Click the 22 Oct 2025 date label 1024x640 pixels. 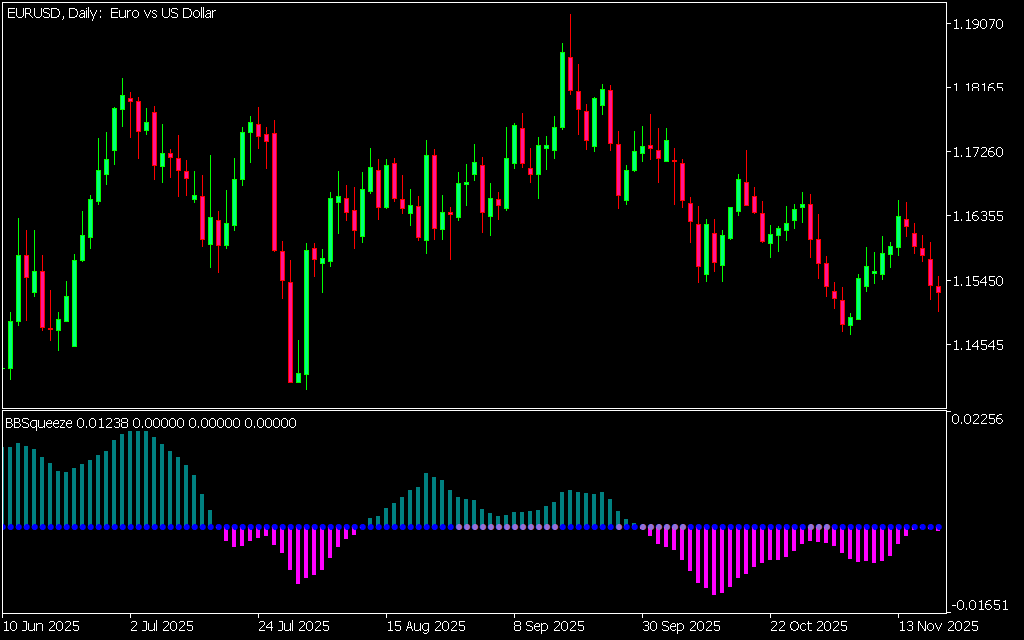point(808,626)
